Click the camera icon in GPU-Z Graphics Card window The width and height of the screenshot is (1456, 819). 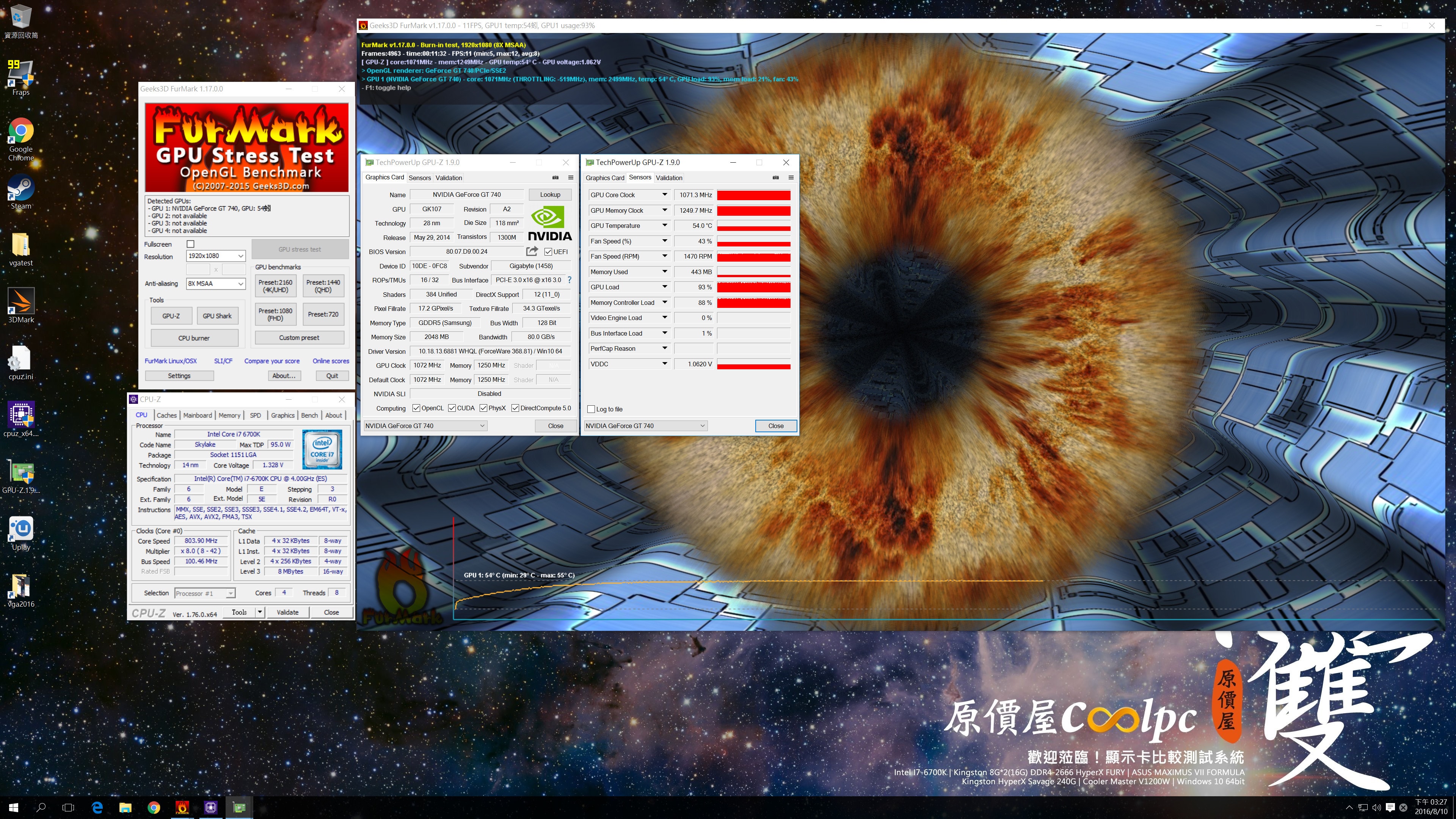pos(555,177)
